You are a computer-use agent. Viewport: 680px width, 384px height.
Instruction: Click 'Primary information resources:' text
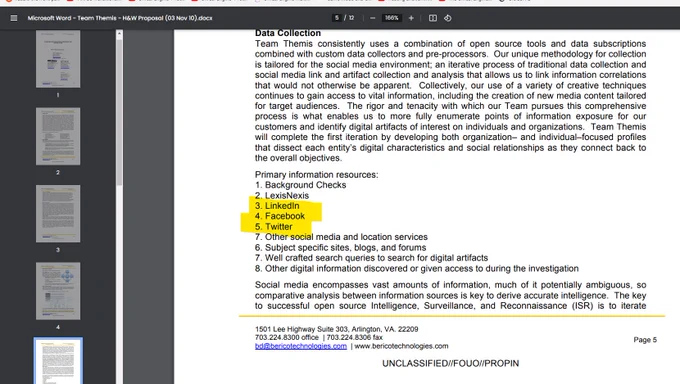coord(317,174)
